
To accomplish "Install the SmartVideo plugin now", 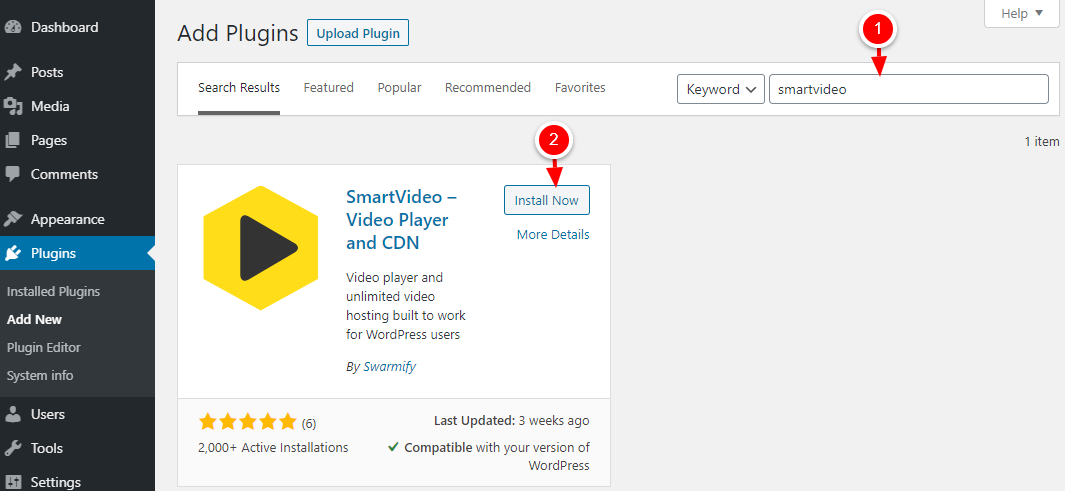I will click(547, 200).
